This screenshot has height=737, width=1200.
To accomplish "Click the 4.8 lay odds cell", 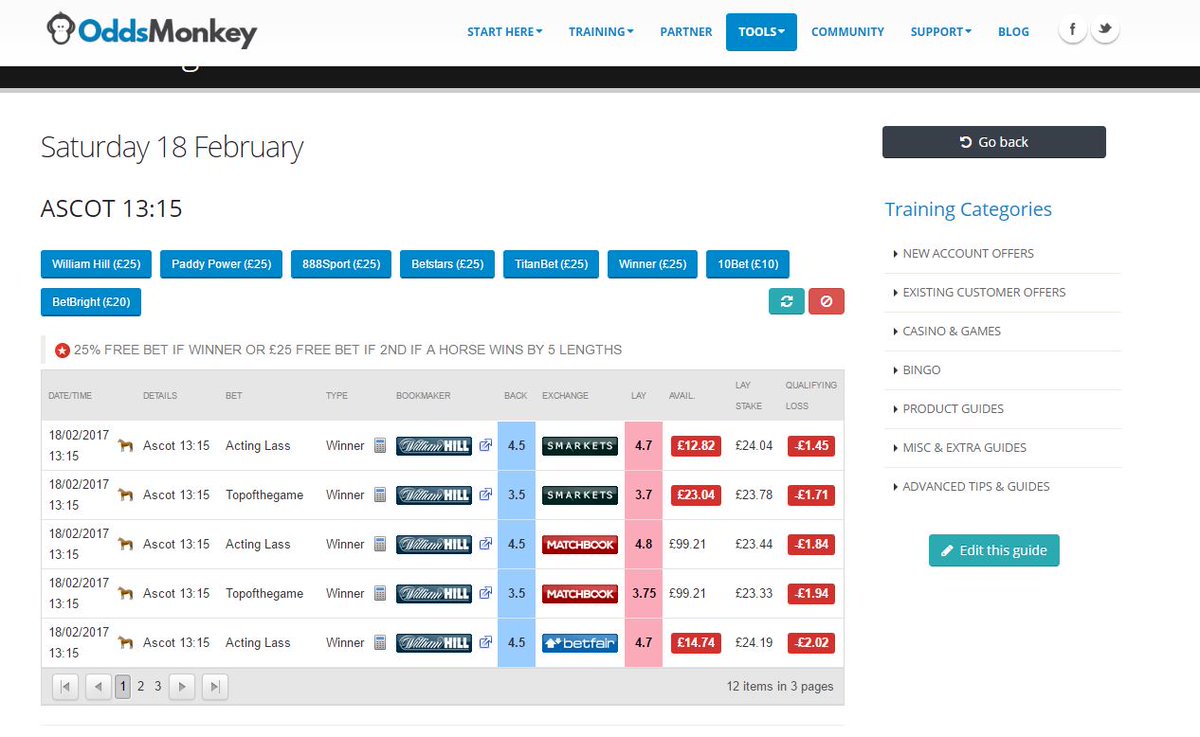I will click(x=644, y=544).
